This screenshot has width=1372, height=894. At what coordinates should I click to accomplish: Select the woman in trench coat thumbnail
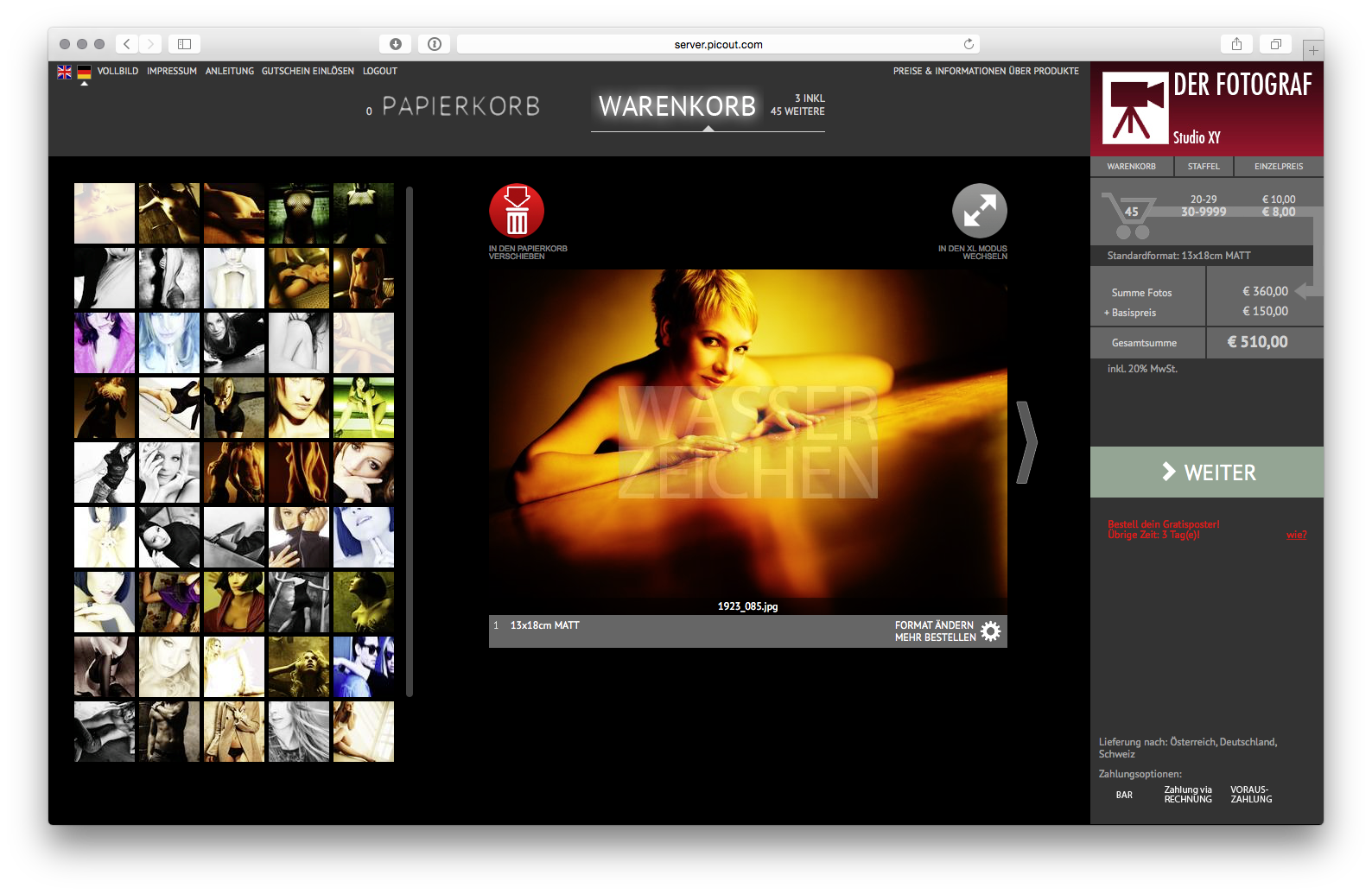[234, 732]
